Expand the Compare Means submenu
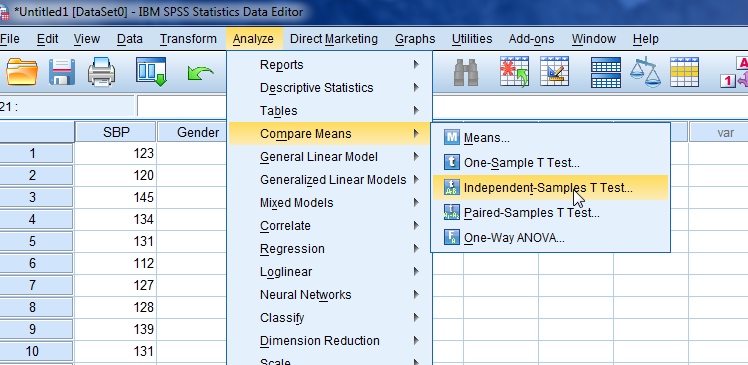Screen dimensions: 748x365 [330, 134]
